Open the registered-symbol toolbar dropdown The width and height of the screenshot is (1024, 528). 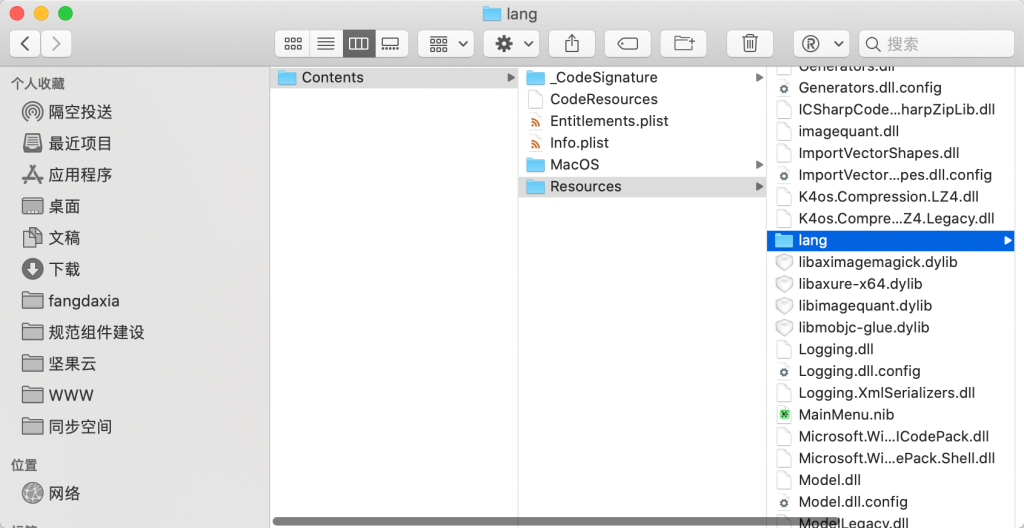[x=821, y=44]
